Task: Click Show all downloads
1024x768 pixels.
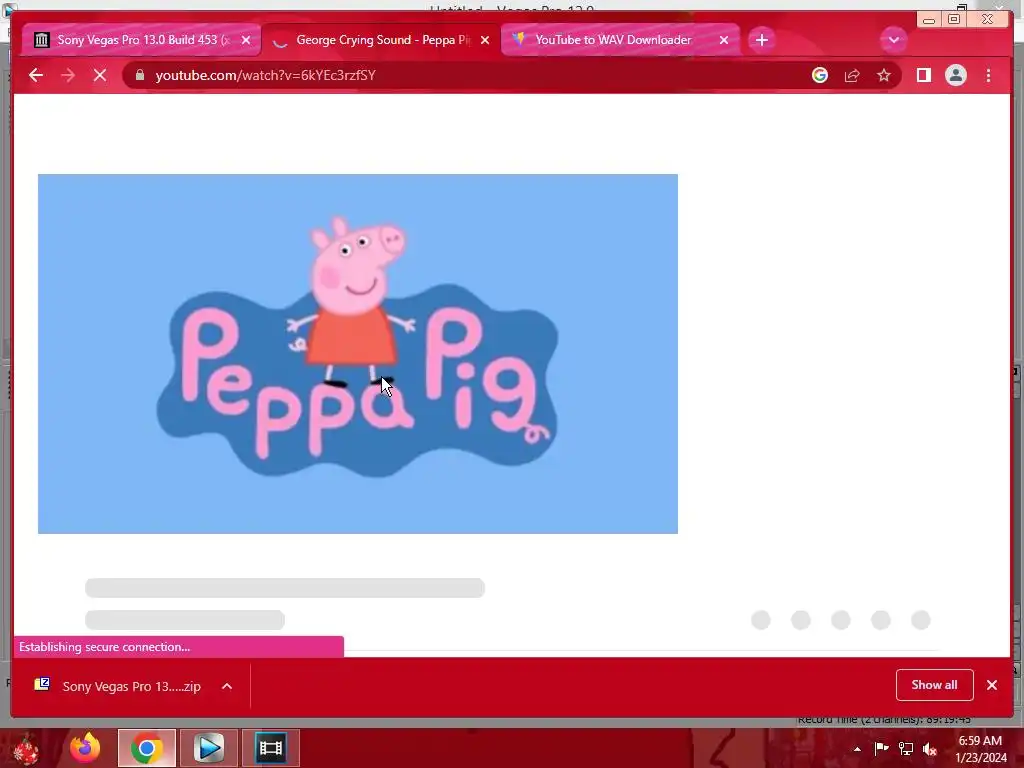Action: 935,684
